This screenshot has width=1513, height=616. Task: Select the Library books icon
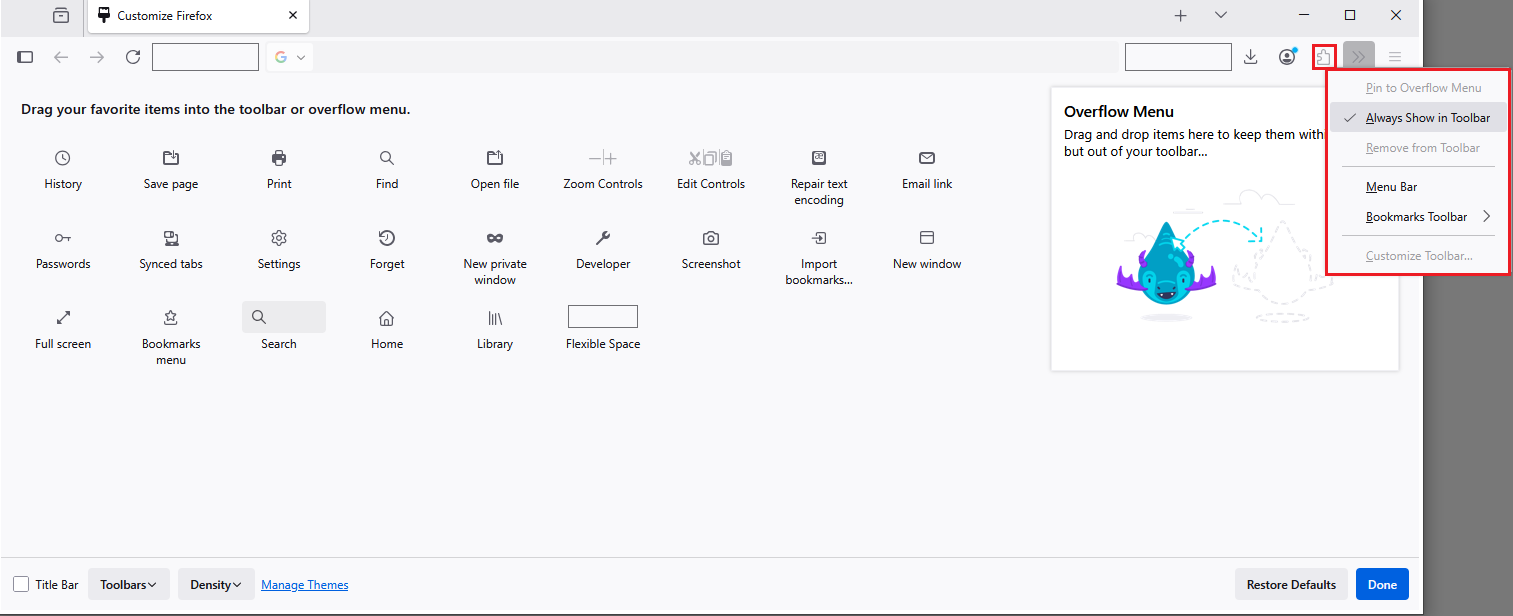click(x=495, y=318)
